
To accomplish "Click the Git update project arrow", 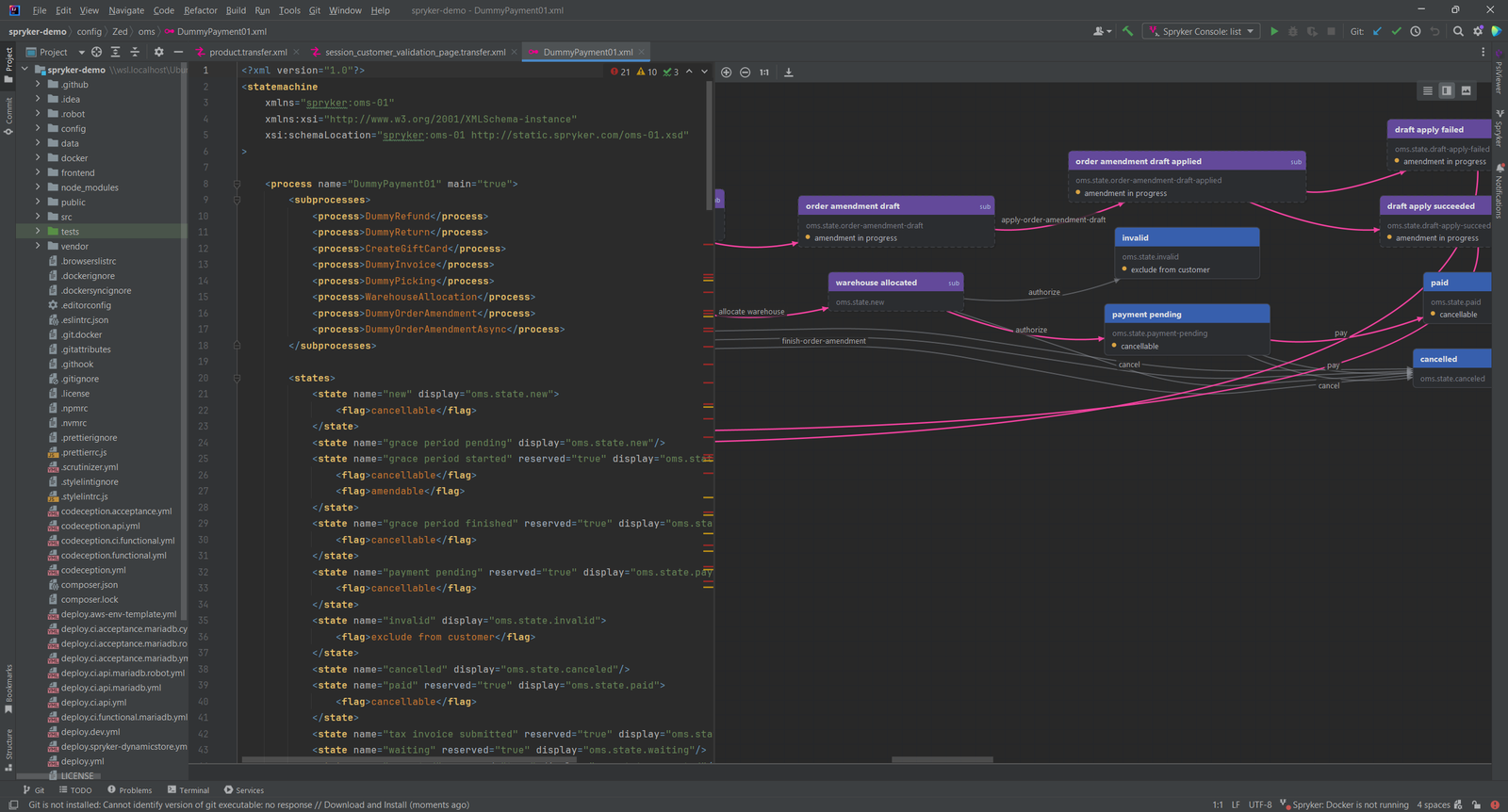I will pyautogui.click(x=1377, y=31).
